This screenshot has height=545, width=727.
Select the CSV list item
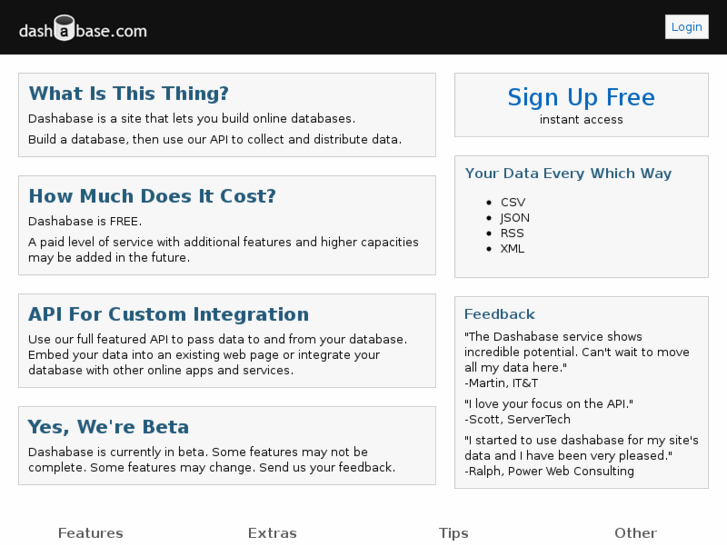[x=513, y=203]
